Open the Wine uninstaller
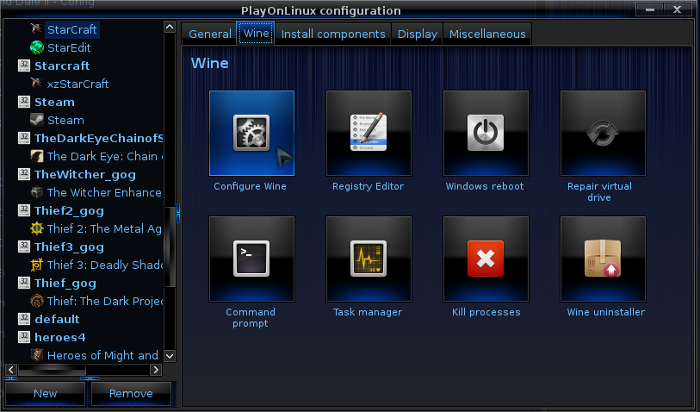Viewport: 700px width, 412px height. (603, 259)
